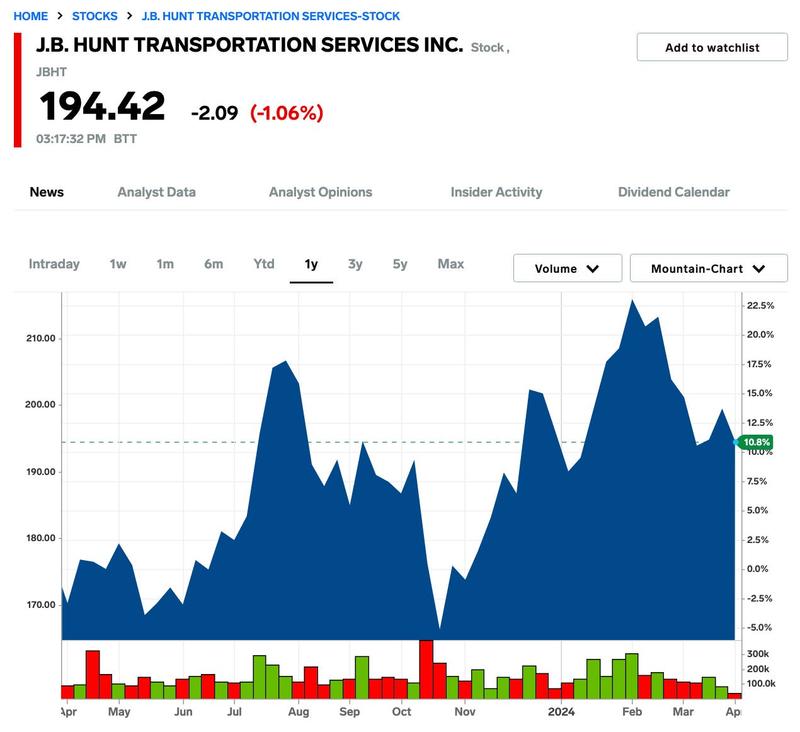Image resolution: width=800 pixels, height=732 pixels.
Task: Click the 22.5% percent axis label
Action: [x=760, y=306]
